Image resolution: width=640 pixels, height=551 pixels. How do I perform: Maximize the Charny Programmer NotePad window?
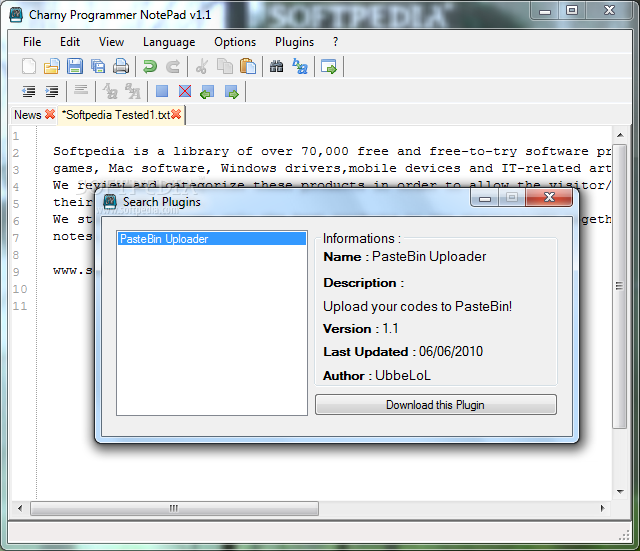572,10
